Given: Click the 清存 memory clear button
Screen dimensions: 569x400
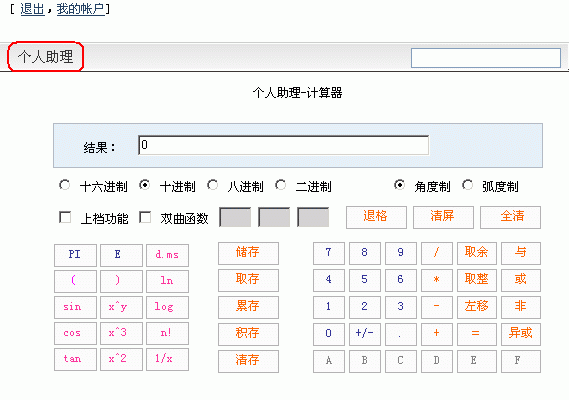Looking at the screenshot, I should pyautogui.click(x=249, y=362).
